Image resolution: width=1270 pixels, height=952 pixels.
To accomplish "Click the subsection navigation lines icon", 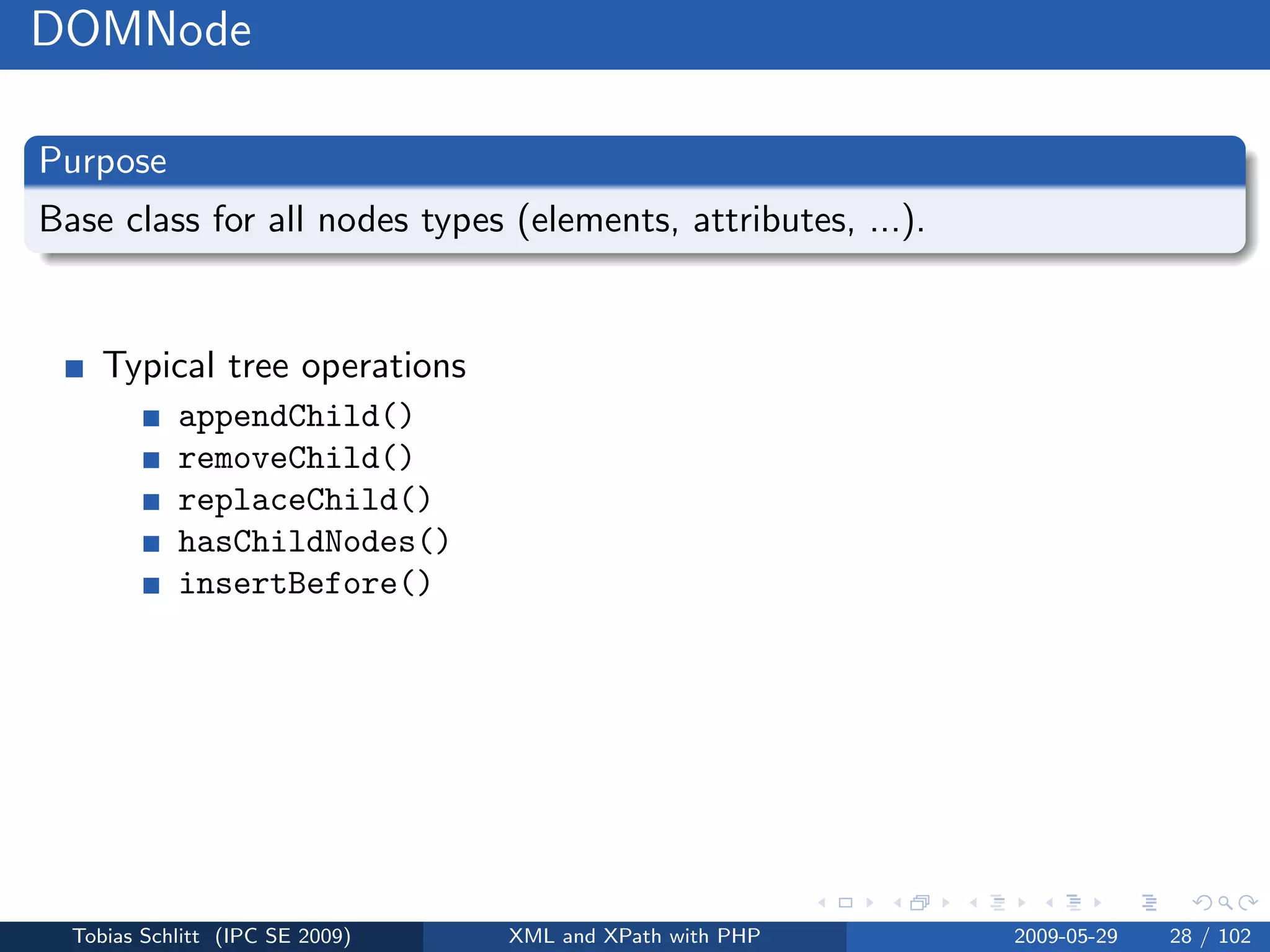I will [x=997, y=903].
